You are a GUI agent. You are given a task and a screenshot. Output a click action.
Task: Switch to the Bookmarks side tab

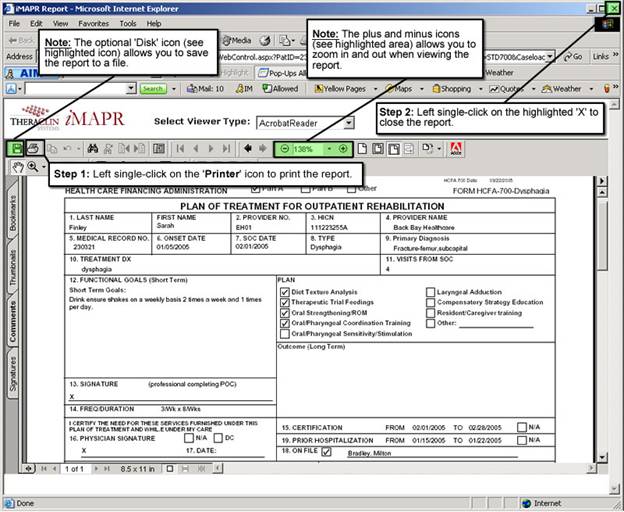(x=12, y=214)
